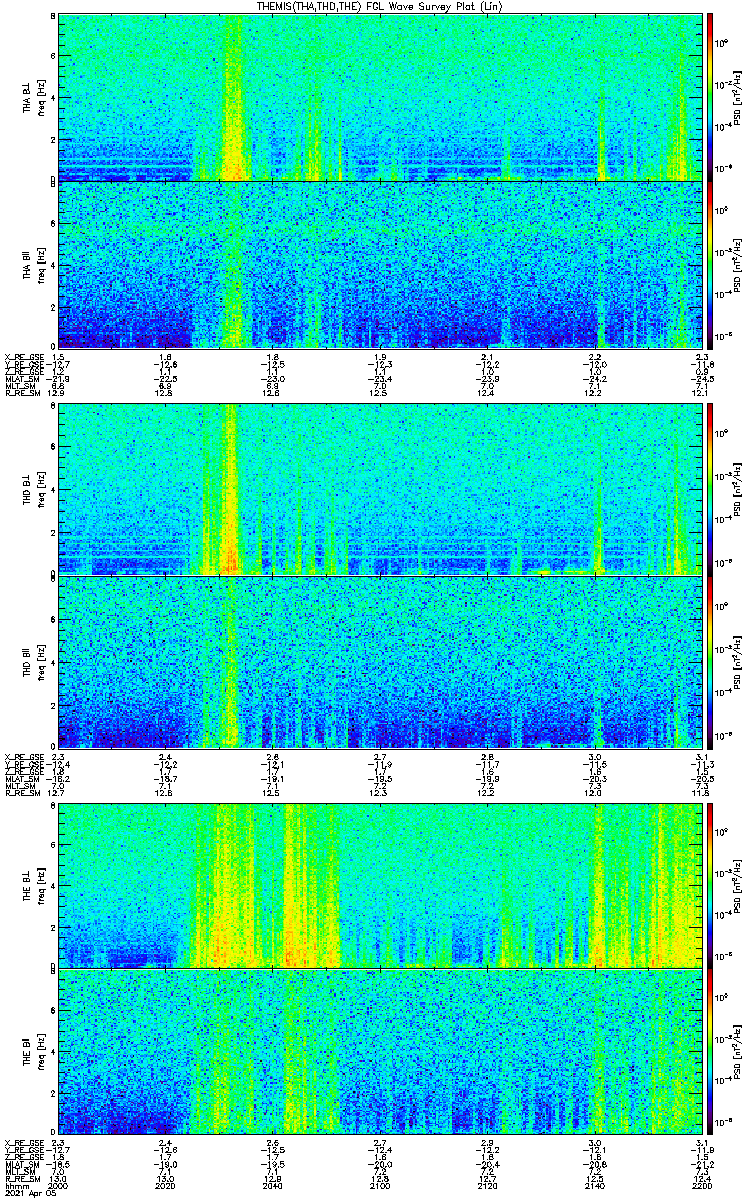This screenshot has height=1200, width=750.
Task: Click the 'hhmm' time axis label
Action: point(16,1186)
